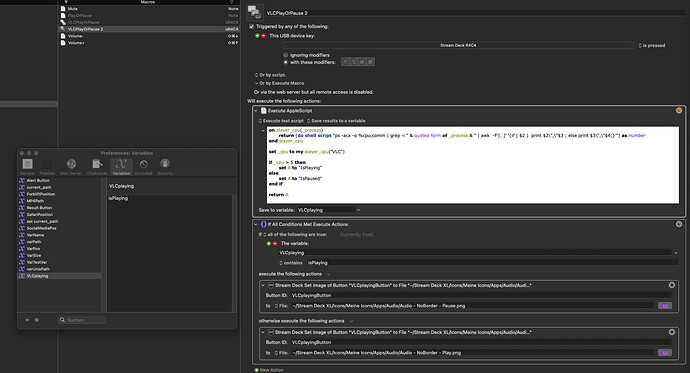Open the Security preferences icon
690x373 pixels.
point(165,167)
